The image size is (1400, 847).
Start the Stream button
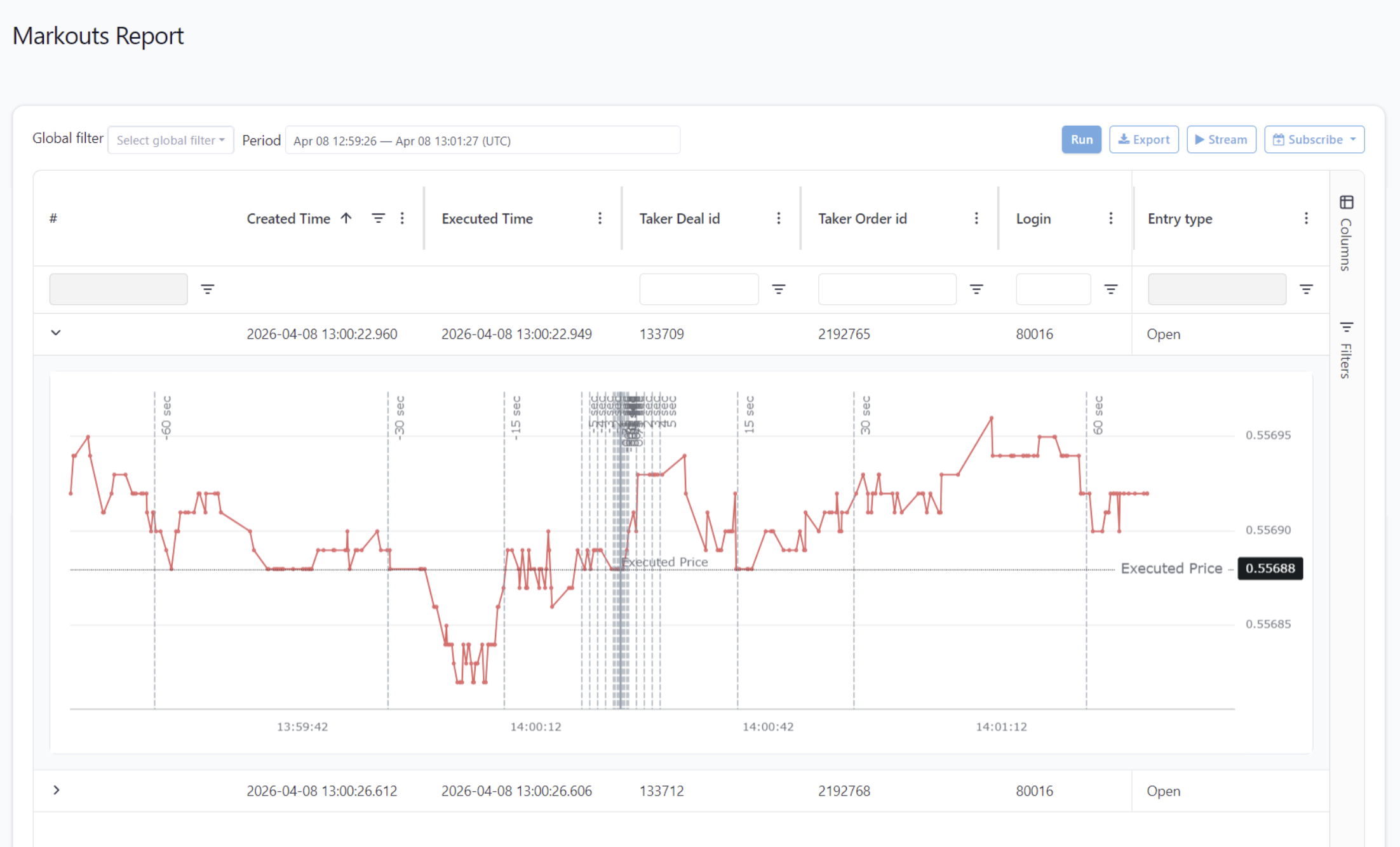point(1221,140)
